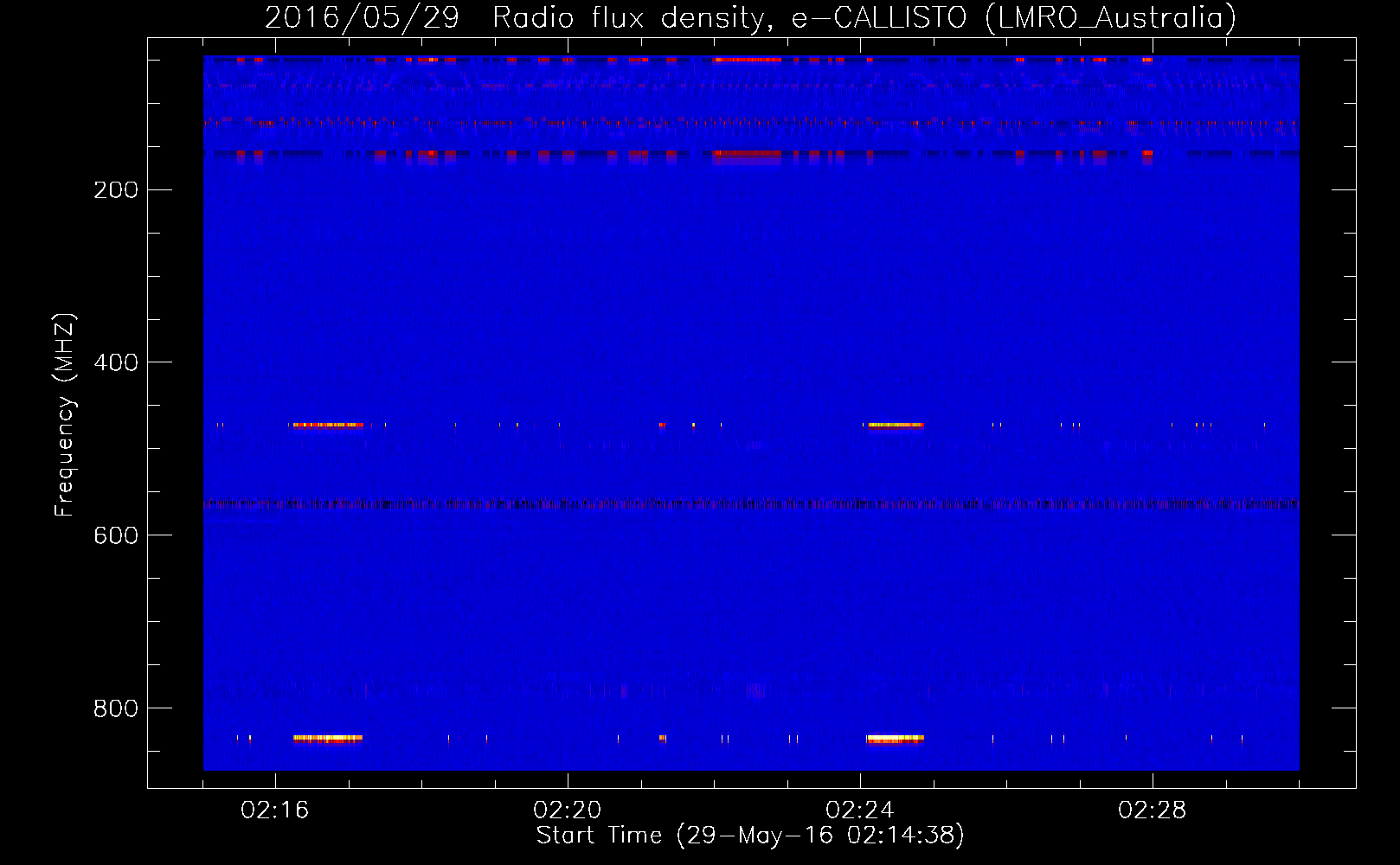1400x865 pixels.
Task: Click the 02:16 time tick label
Action: pos(275,811)
